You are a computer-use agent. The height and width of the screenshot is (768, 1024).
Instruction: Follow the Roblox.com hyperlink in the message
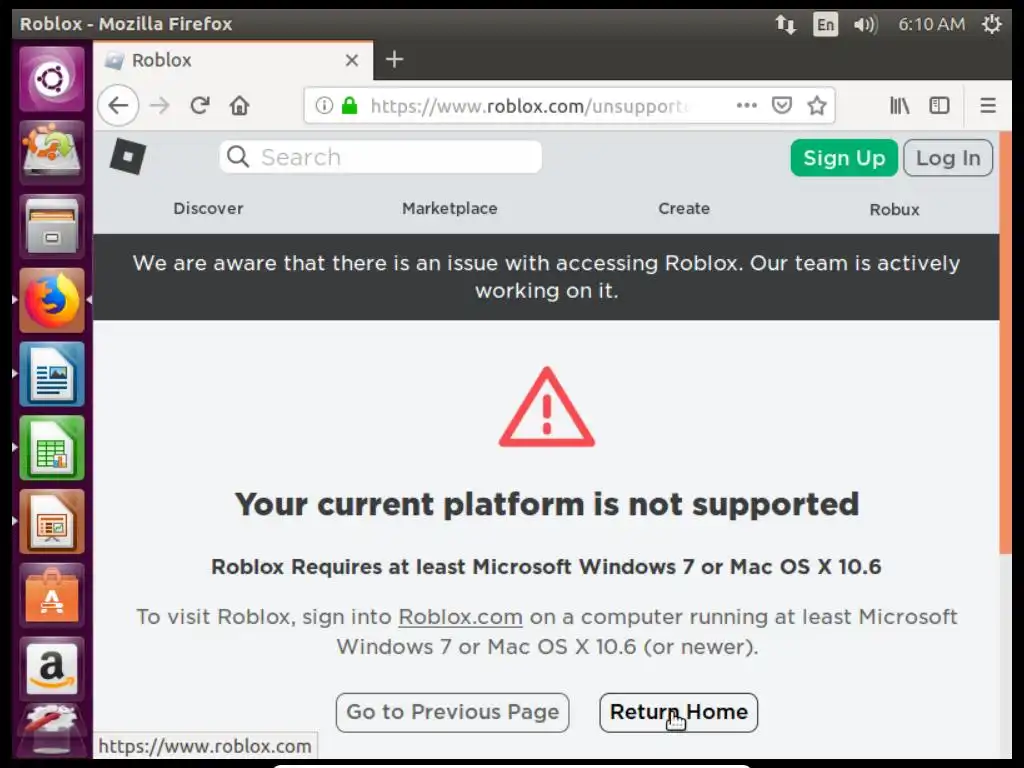coord(460,617)
